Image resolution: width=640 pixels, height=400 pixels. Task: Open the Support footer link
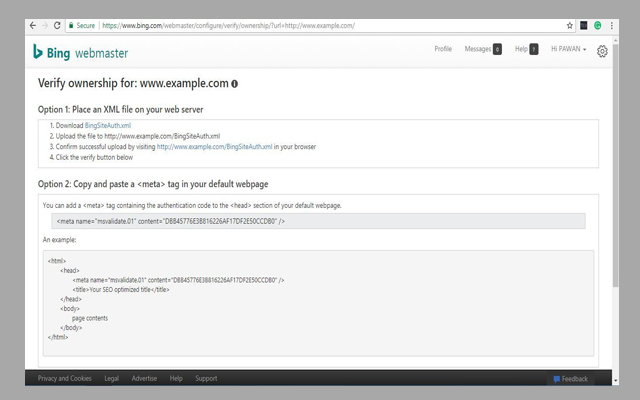(206, 378)
